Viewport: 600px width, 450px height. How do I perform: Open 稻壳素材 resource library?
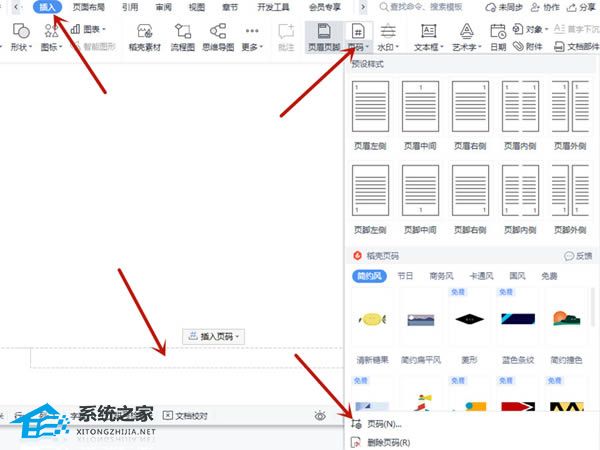145,37
